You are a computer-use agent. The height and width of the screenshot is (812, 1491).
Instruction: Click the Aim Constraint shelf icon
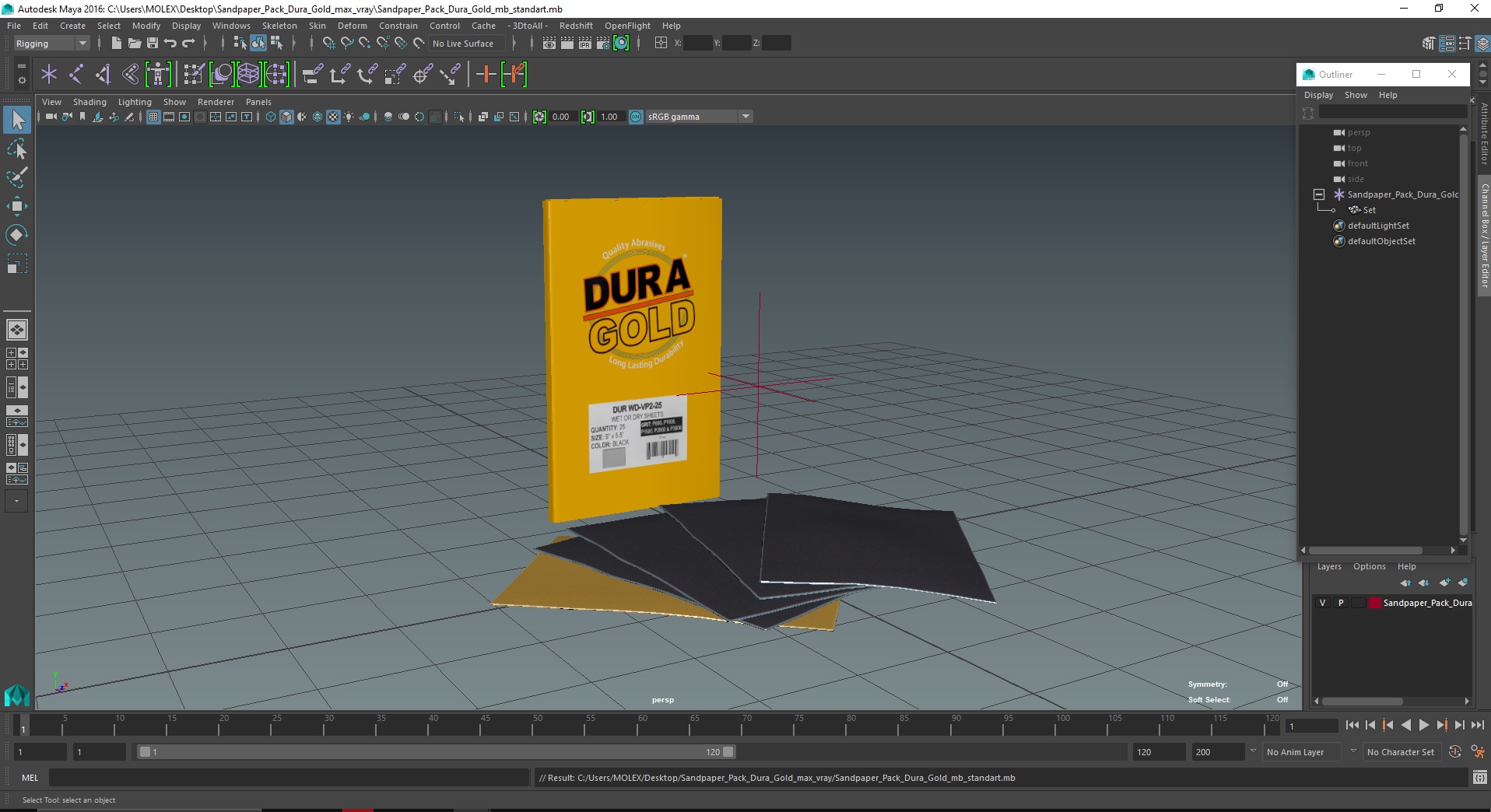pos(423,75)
